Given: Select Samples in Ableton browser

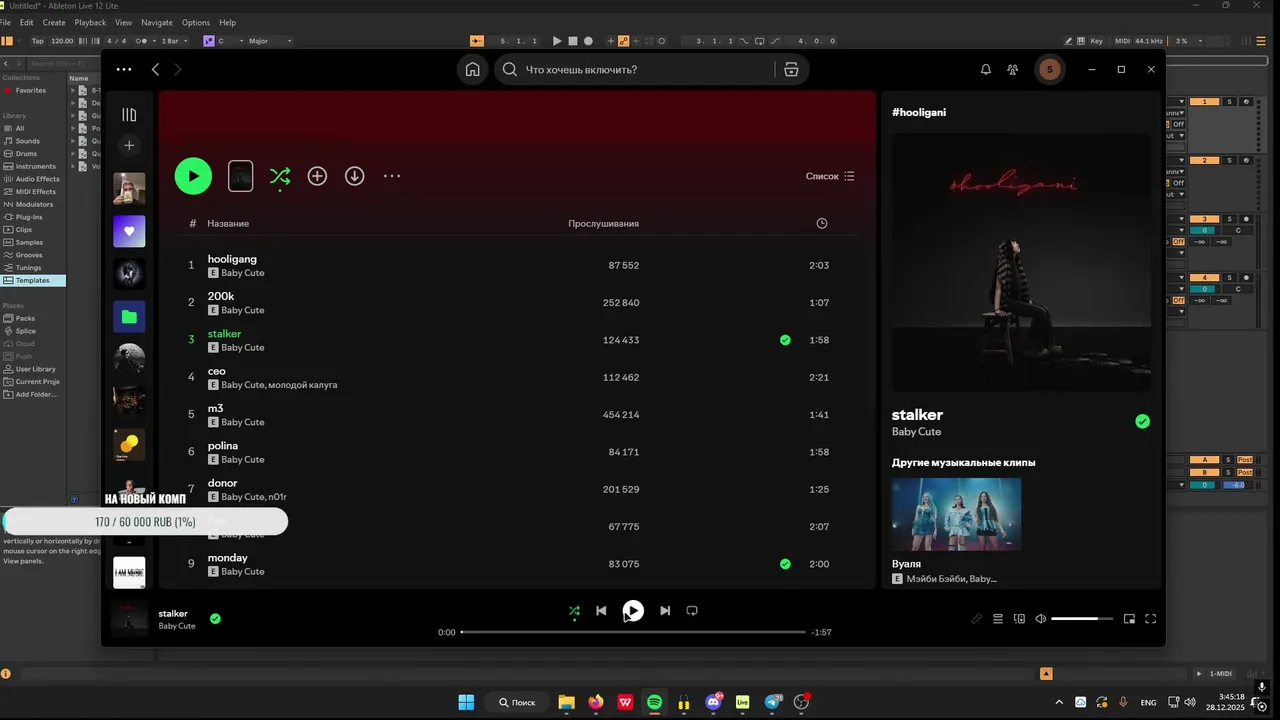Looking at the screenshot, I should (29, 242).
